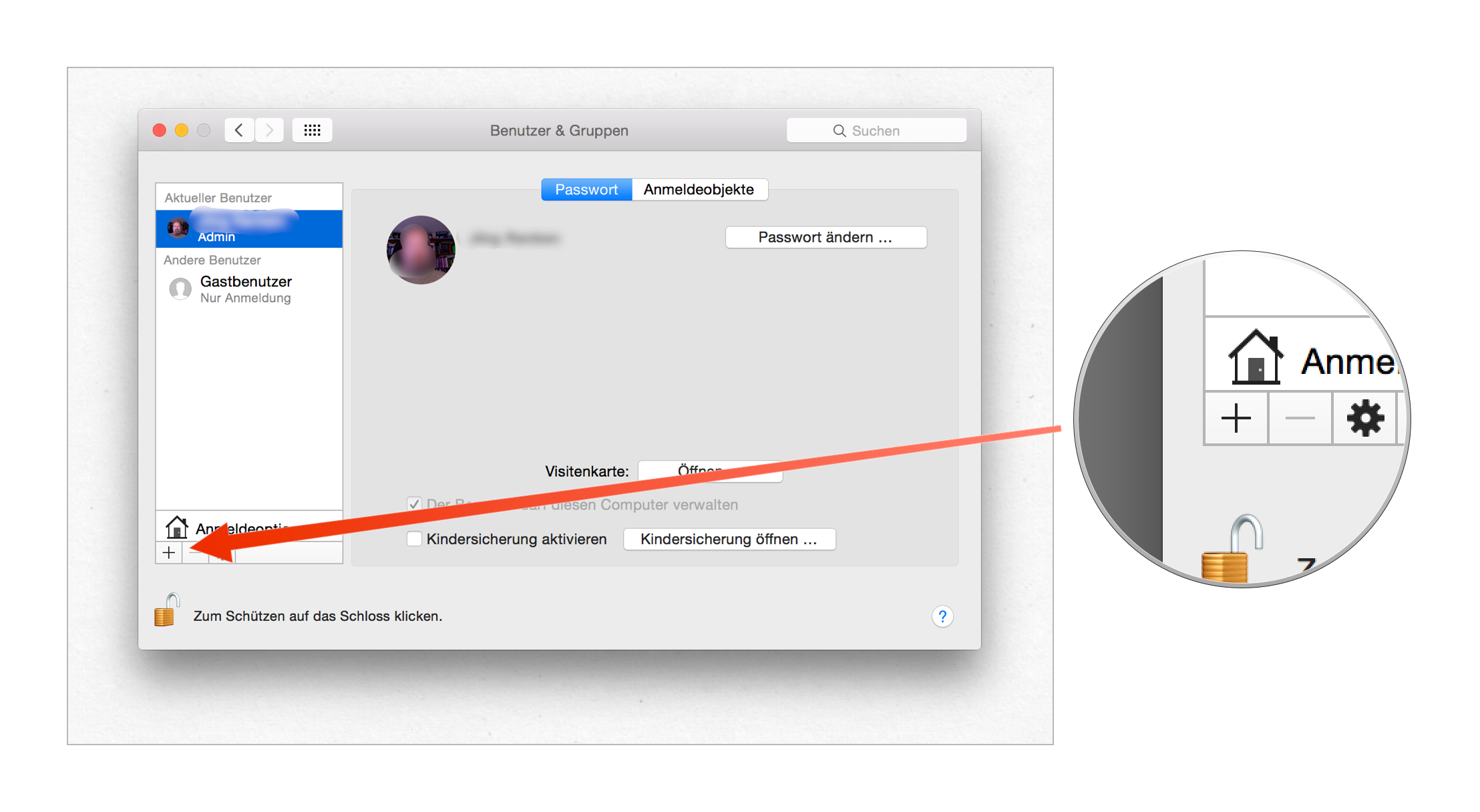
Task: Enable the Kindersicherung aktivieren checkbox
Action: (x=414, y=539)
